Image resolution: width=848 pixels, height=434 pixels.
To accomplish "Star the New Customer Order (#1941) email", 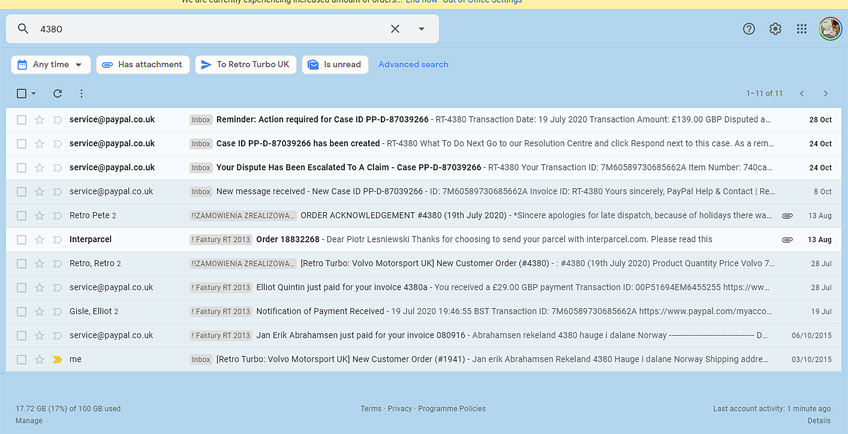I will point(39,359).
